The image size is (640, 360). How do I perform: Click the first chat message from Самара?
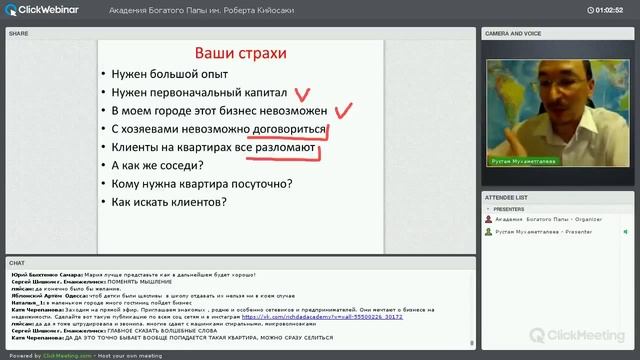[134, 275]
